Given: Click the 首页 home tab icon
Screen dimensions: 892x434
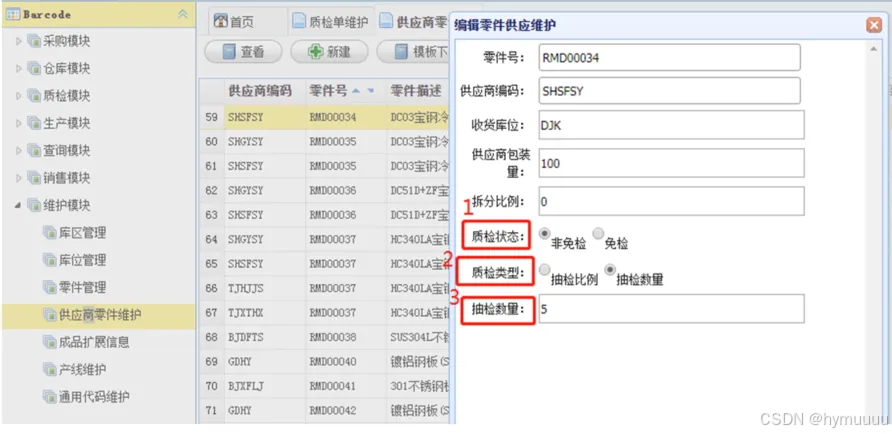Looking at the screenshot, I should tap(219, 22).
